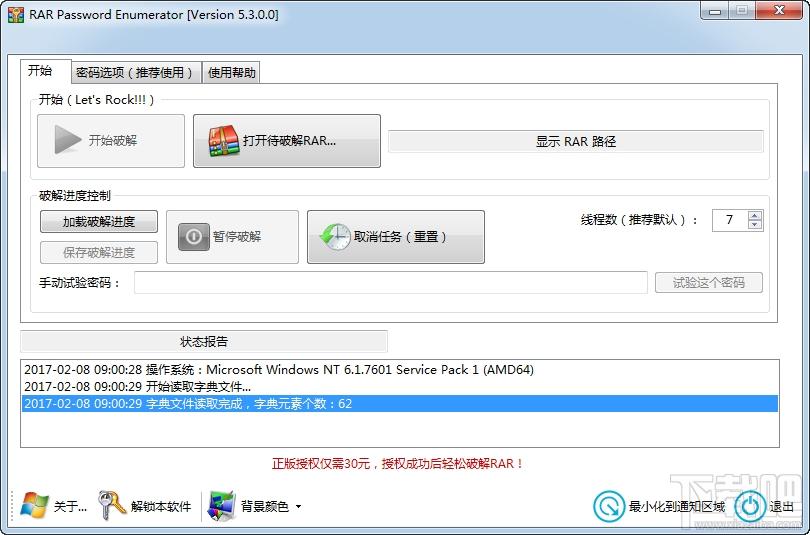810x535 pixels.
Task: Click the RAR Password Enumerator title bar icon
Action: coord(15,14)
